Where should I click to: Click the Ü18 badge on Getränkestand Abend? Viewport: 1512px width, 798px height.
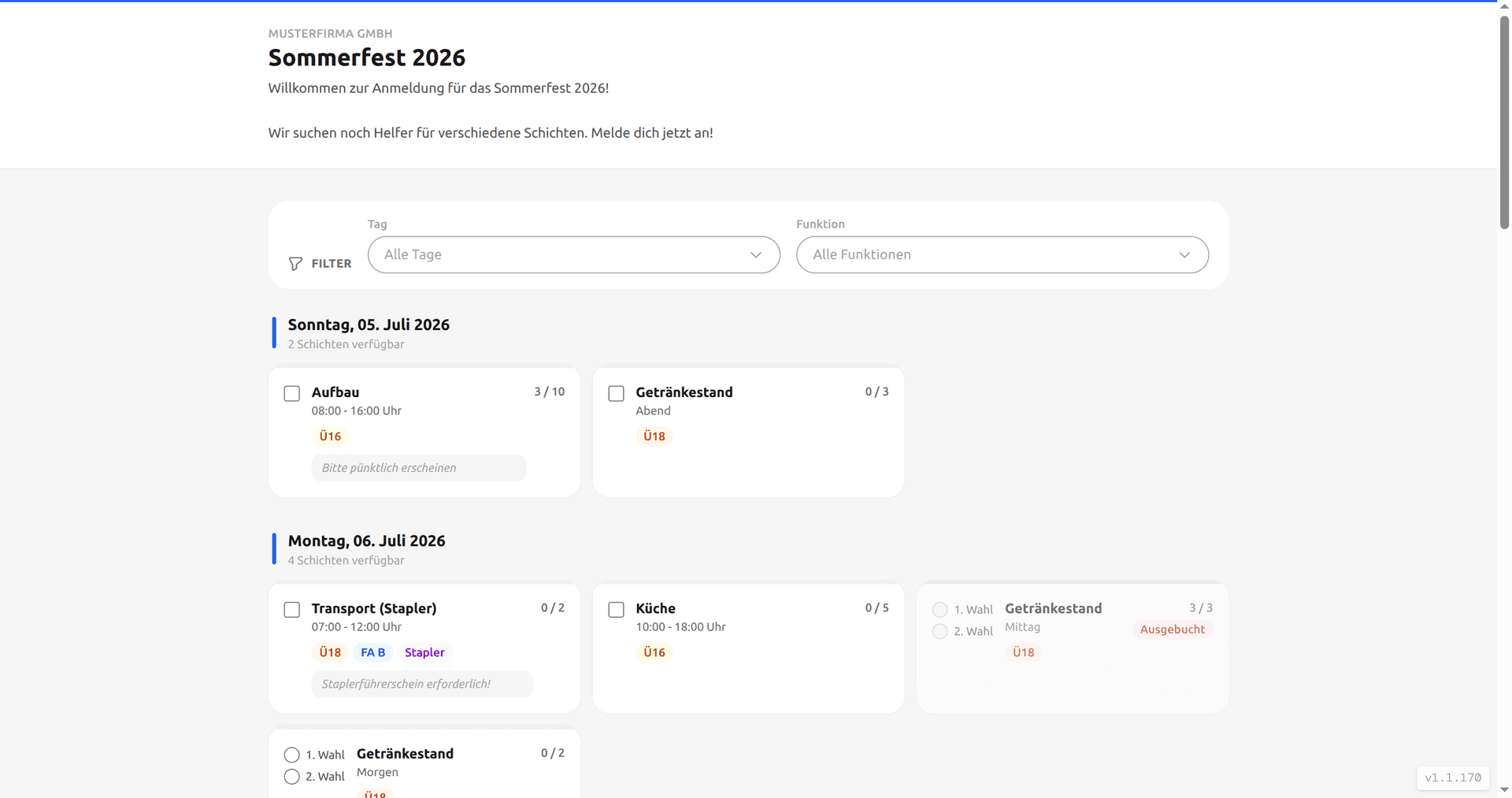point(654,436)
